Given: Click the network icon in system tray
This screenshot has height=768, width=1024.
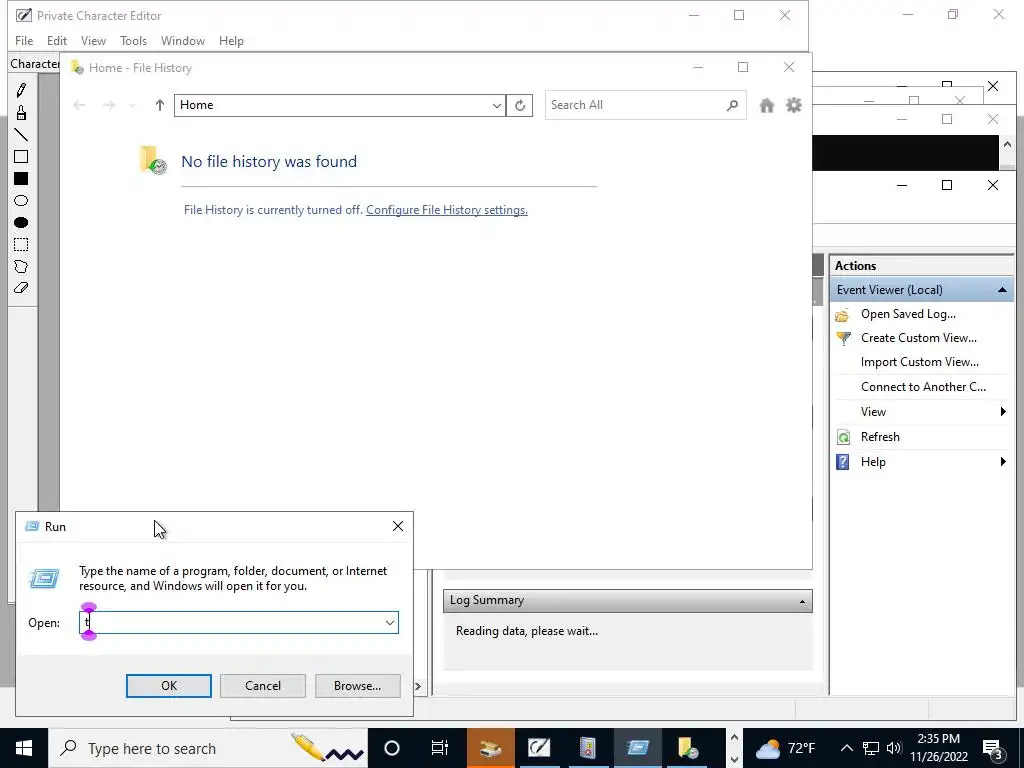Looking at the screenshot, I should tap(871, 748).
